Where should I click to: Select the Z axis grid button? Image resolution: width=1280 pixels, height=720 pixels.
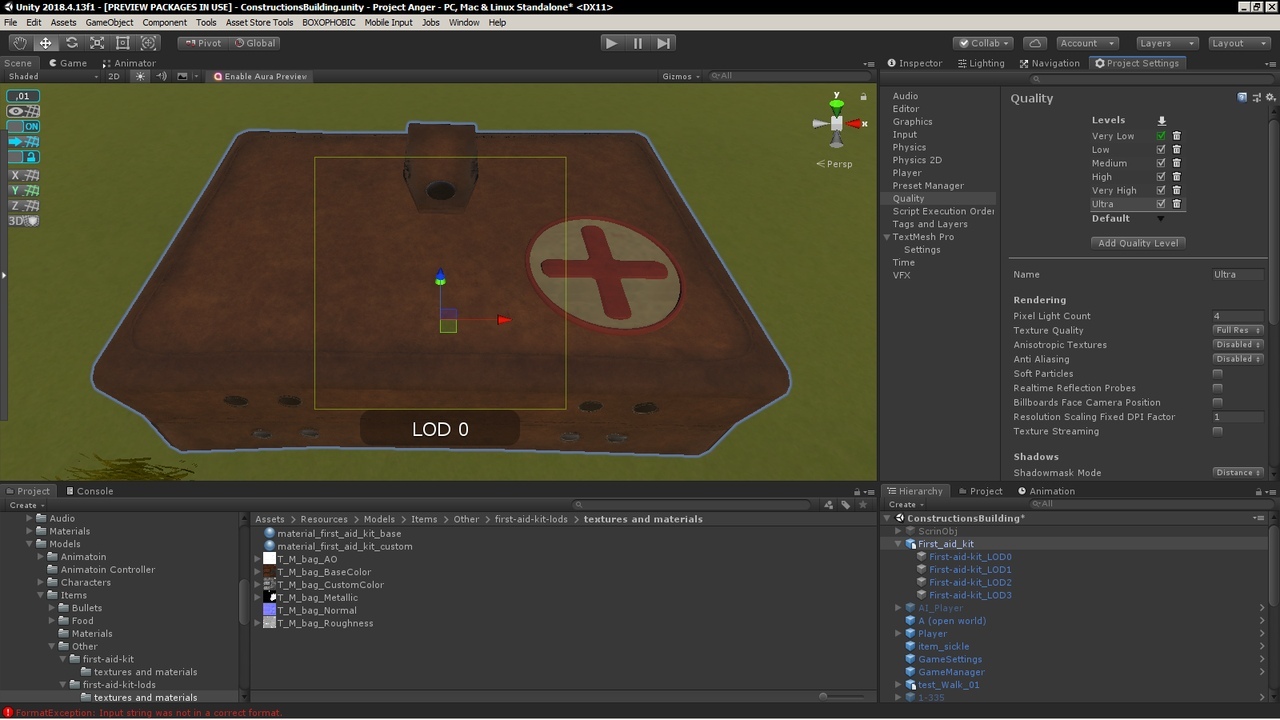click(23, 206)
